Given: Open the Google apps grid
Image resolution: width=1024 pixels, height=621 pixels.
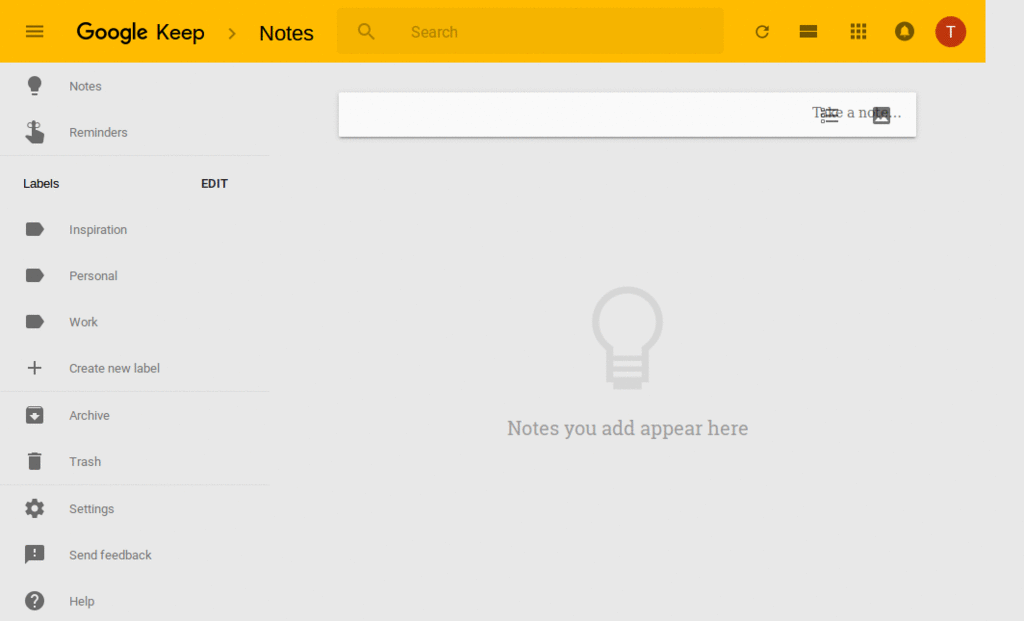Looking at the screenshot, I should pyautogui.click(x=858, y=31).
